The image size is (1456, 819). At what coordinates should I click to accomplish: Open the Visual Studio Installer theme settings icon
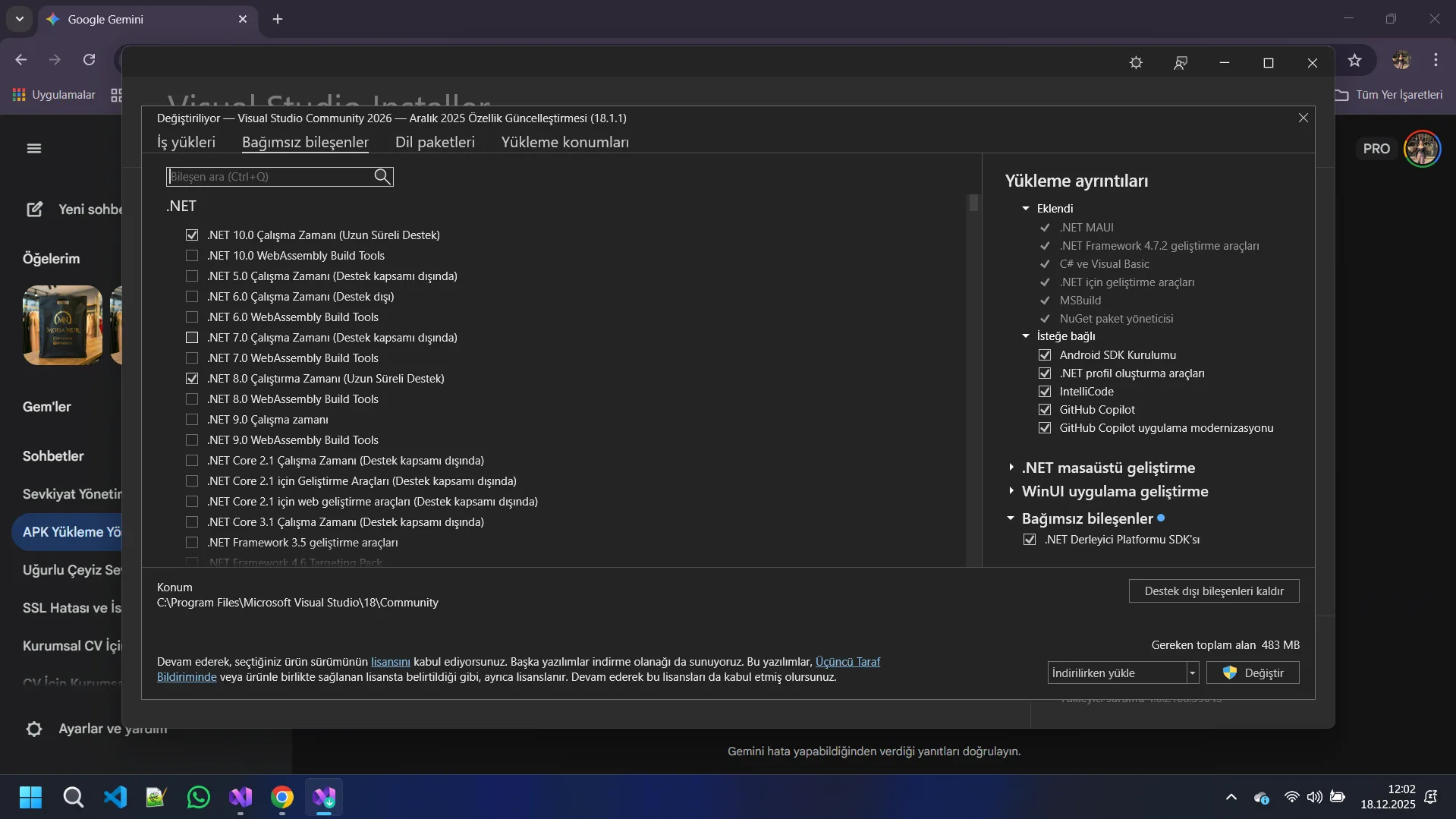tap(1136, 63)
